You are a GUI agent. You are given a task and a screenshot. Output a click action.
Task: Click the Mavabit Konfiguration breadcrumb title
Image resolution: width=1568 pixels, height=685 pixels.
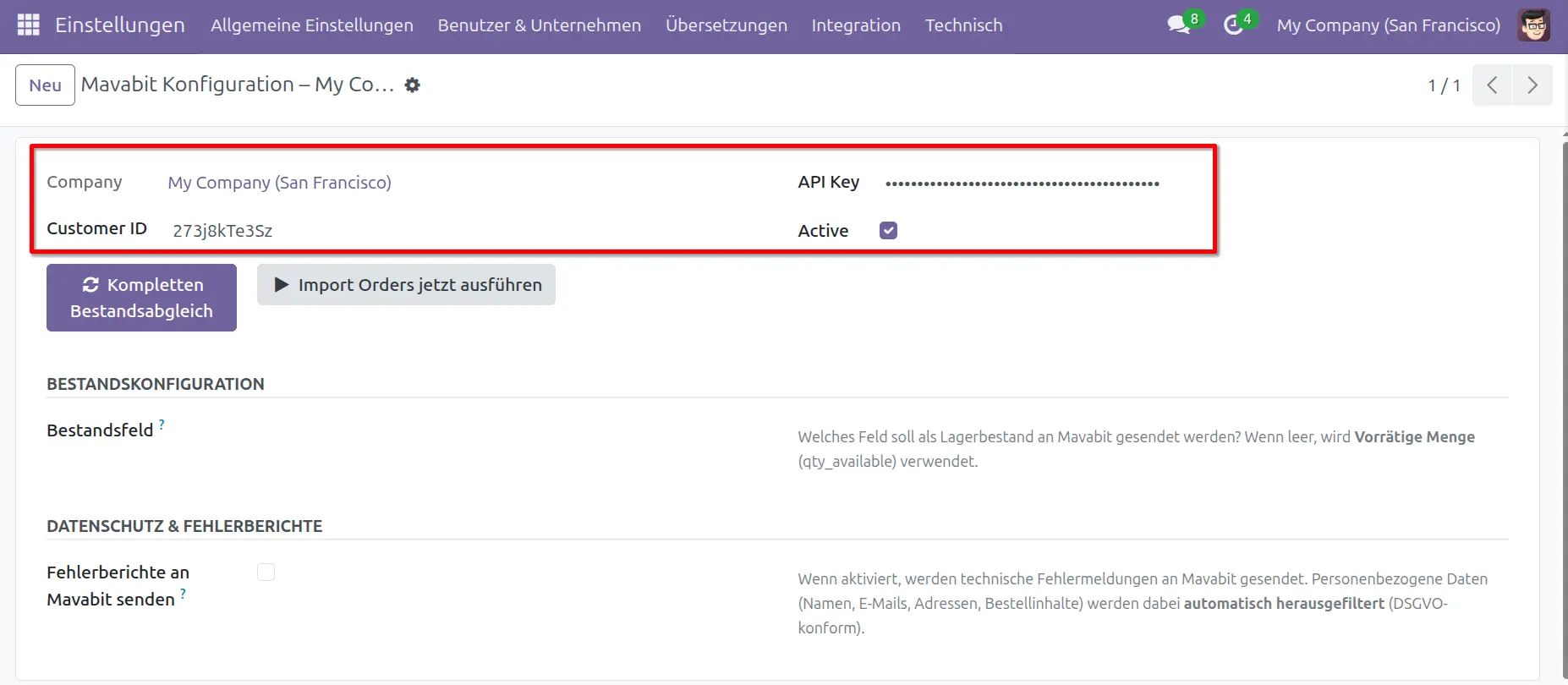(x=238, y=85)
